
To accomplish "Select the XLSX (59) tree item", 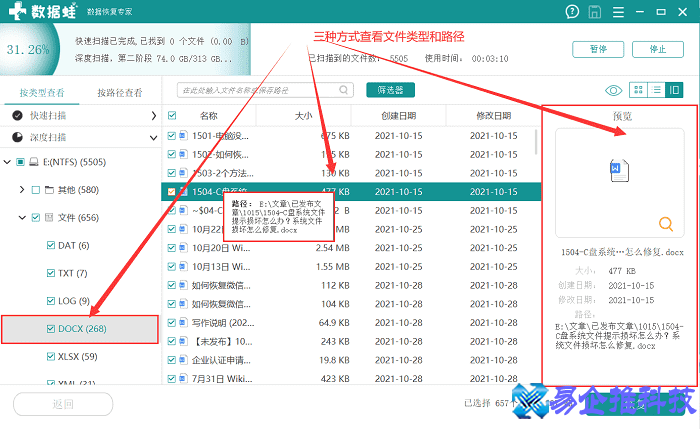I will [x=80, y=356].
